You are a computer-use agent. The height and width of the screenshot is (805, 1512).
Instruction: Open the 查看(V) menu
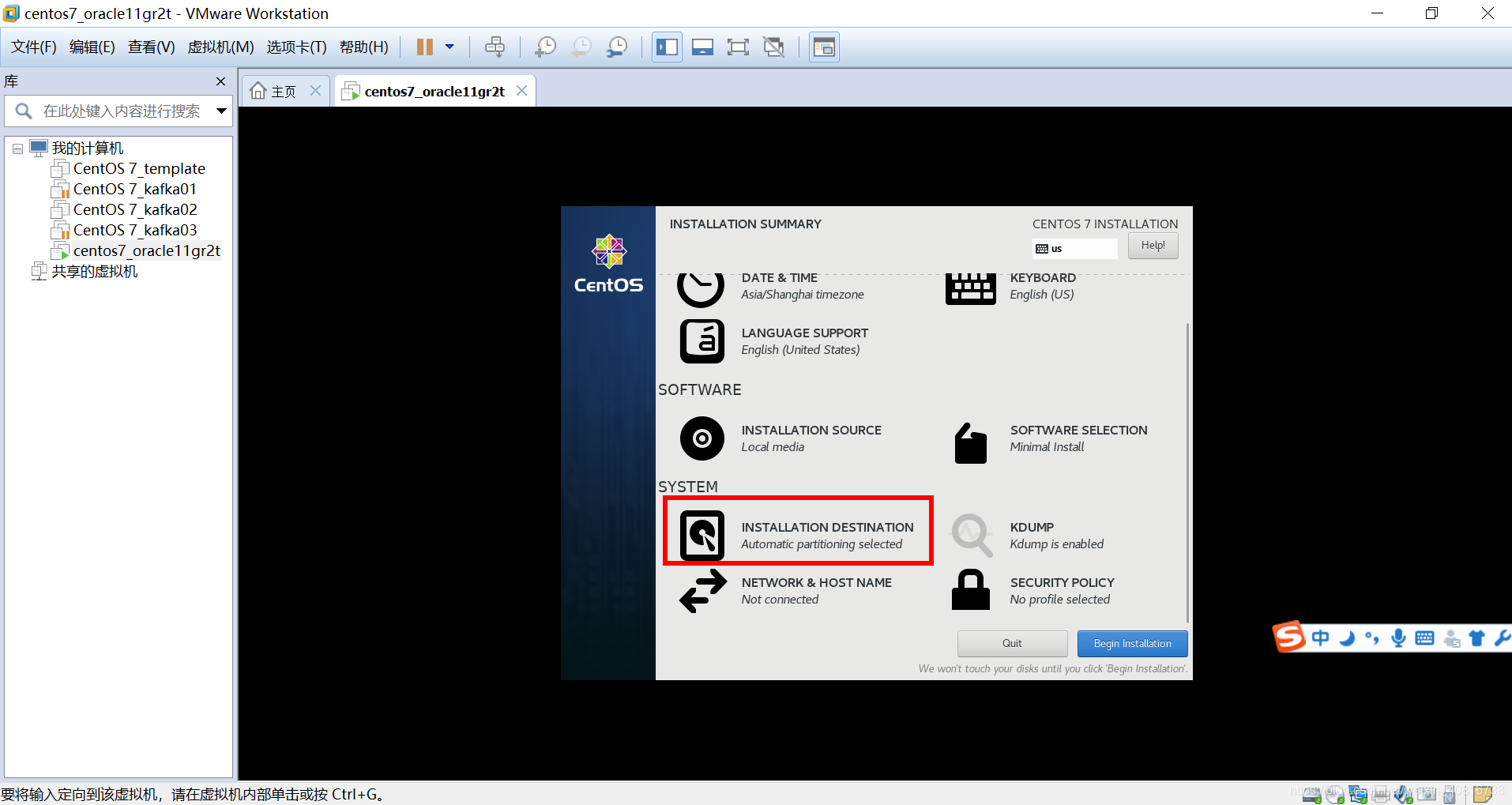[152, 47]
